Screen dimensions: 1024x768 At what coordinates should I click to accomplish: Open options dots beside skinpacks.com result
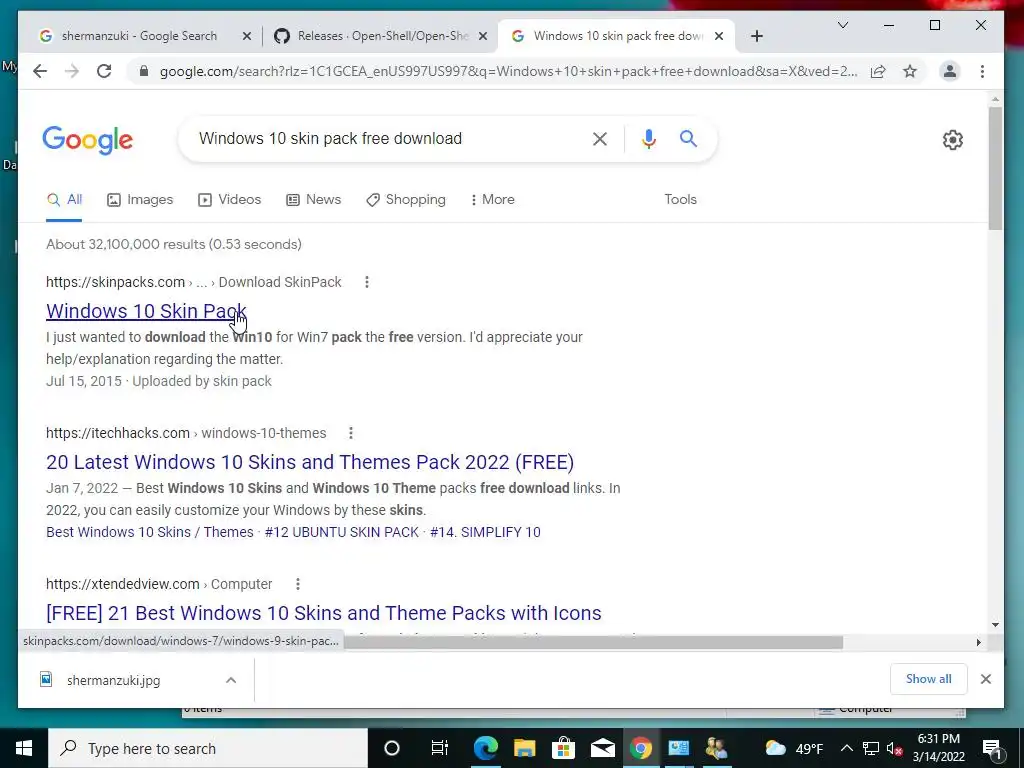tap(367, 282)
